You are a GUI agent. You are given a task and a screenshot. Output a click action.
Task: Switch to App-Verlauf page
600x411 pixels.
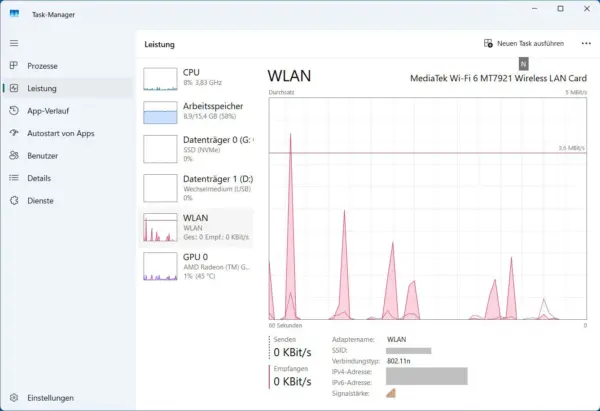click(x=67, y=111)
